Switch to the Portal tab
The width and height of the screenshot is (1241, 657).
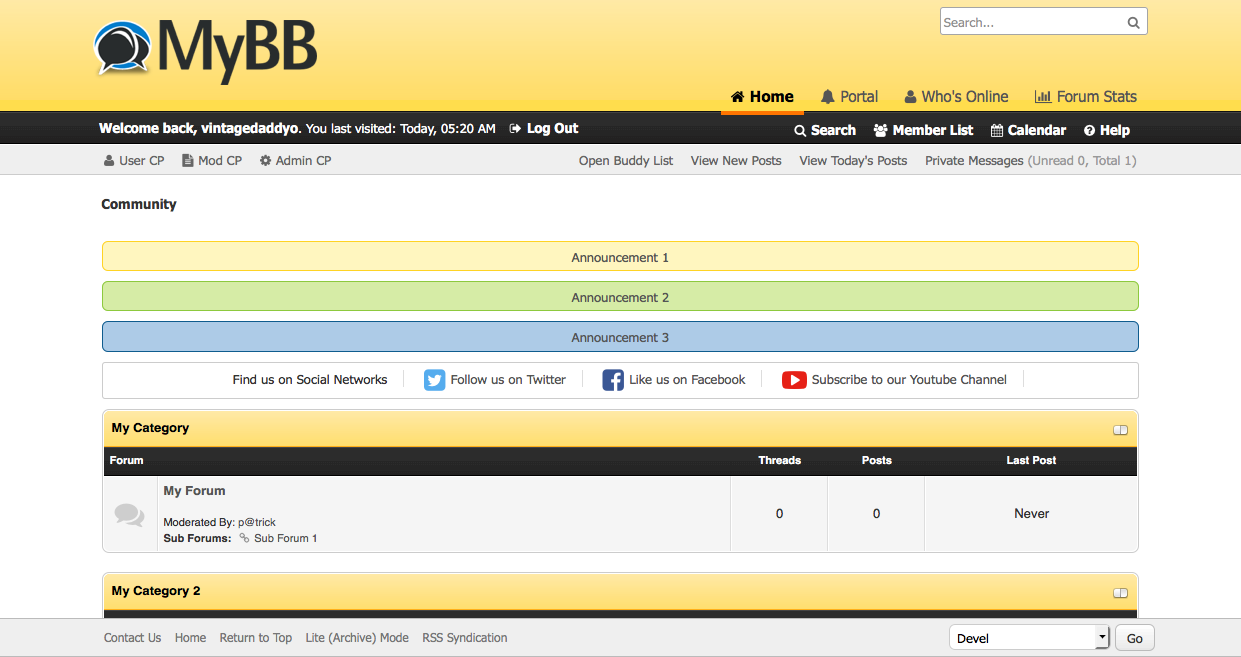point(849,97)
